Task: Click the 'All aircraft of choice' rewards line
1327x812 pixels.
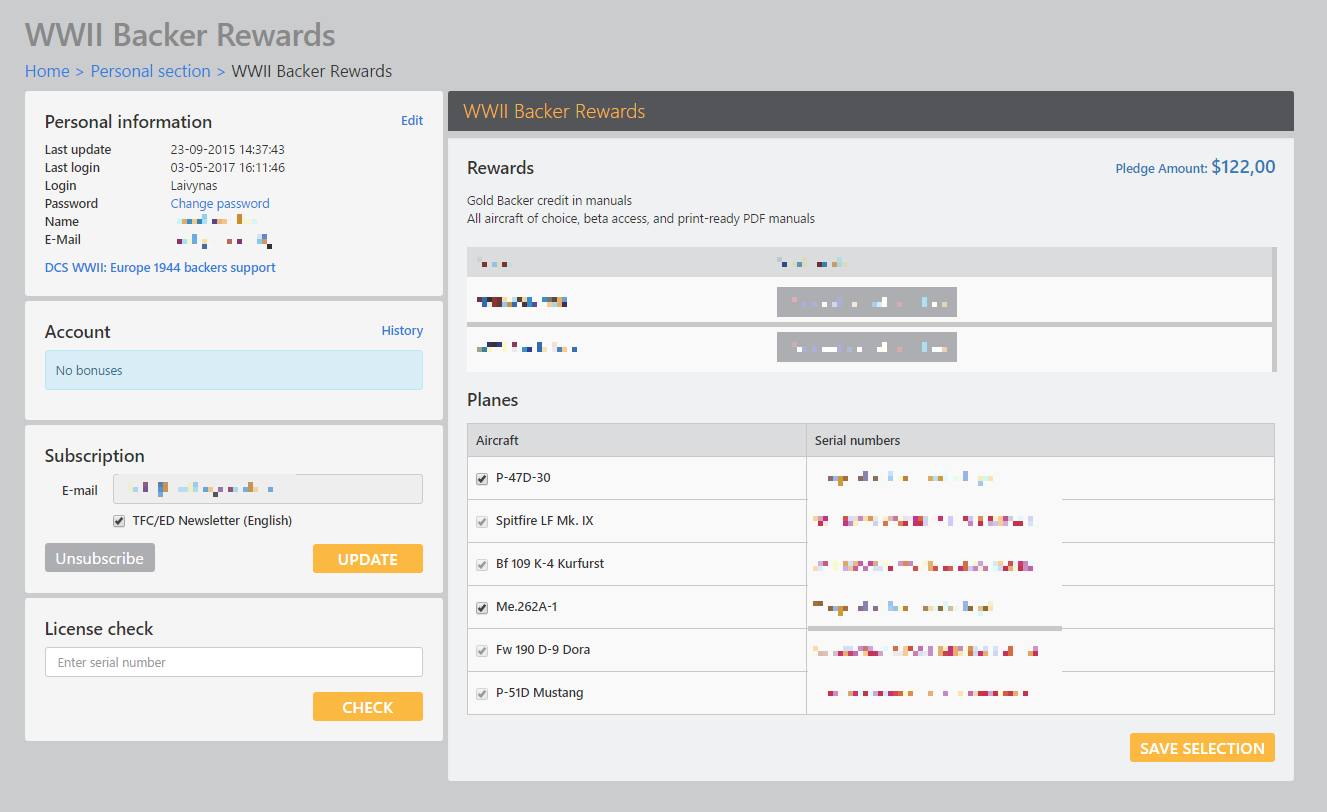Action: [x=641, y=219]
